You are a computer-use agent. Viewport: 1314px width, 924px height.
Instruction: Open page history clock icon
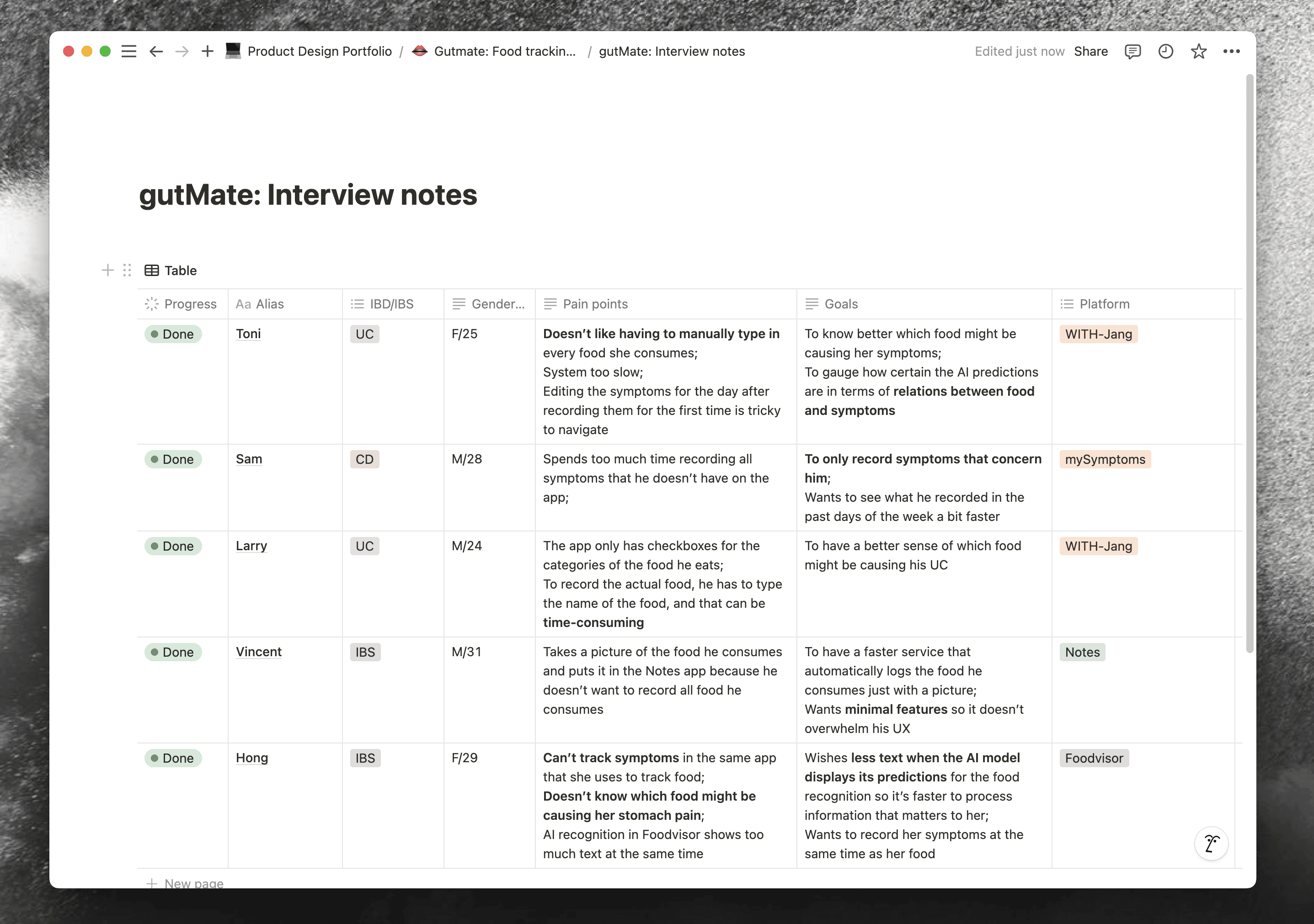(1166, 52)
